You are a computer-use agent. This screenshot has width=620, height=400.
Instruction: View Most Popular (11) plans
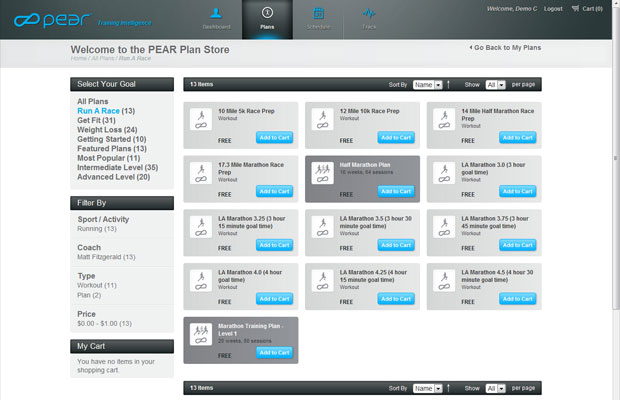pyautogui.click(x=109, y=158)
